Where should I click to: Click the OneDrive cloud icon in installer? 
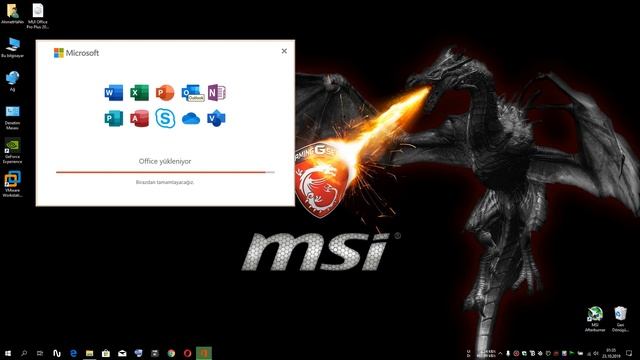click(191, 119)
